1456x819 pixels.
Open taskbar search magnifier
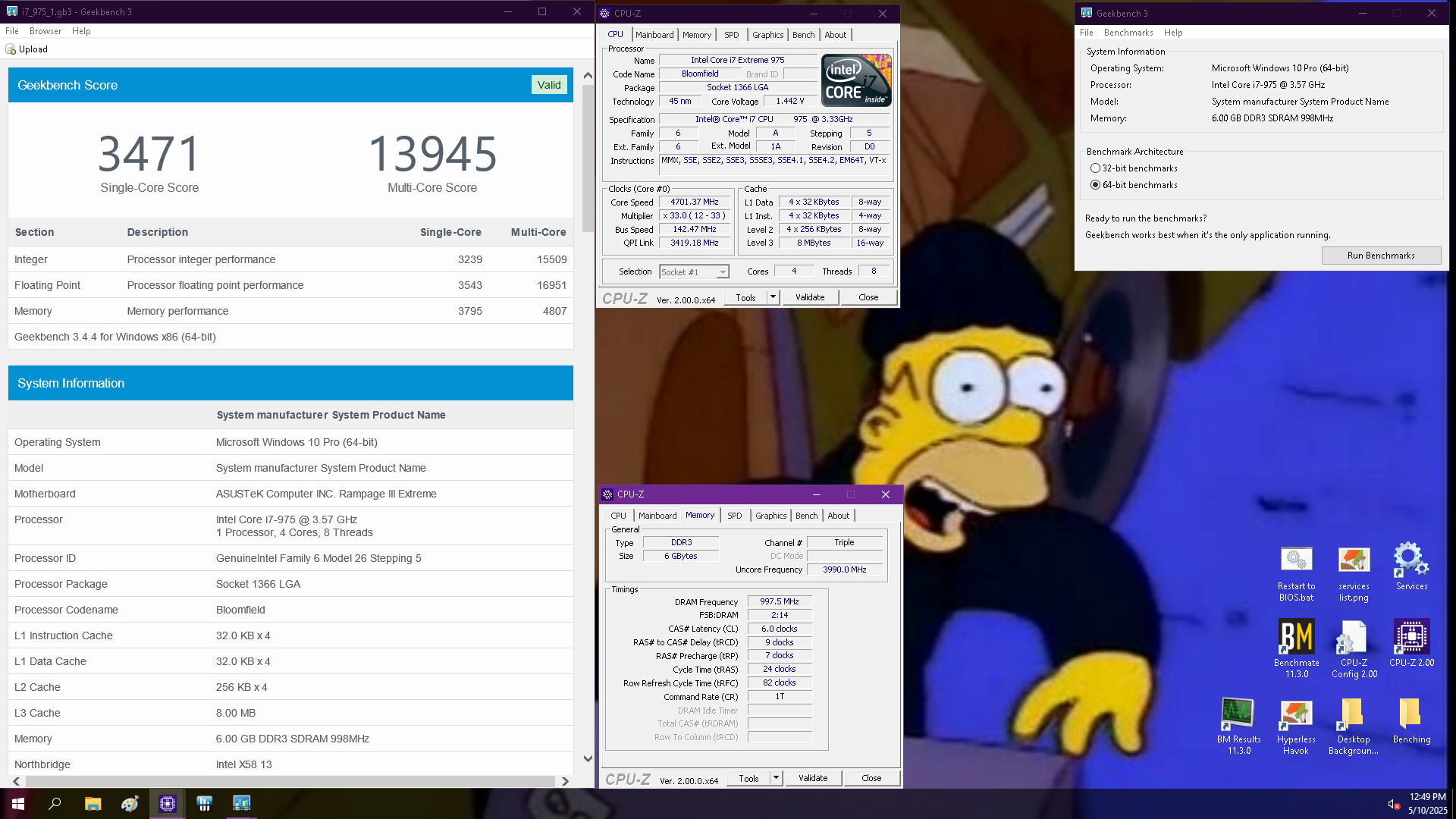click(55, 804)
